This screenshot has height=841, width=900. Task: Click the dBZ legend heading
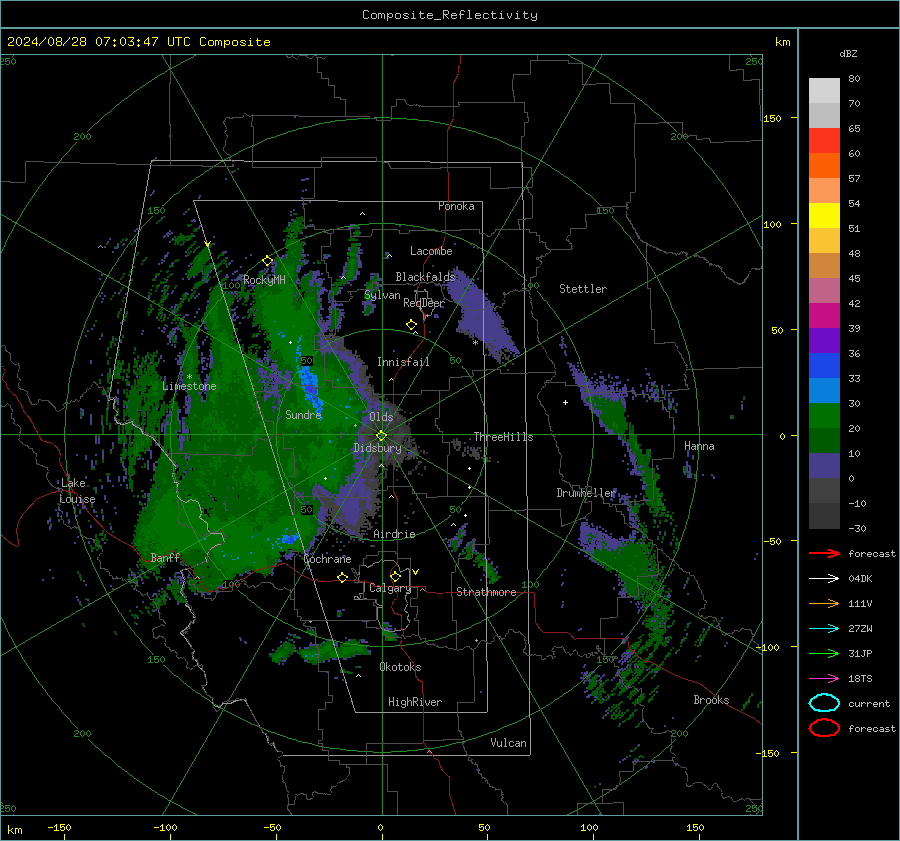(x=848, y=54)
